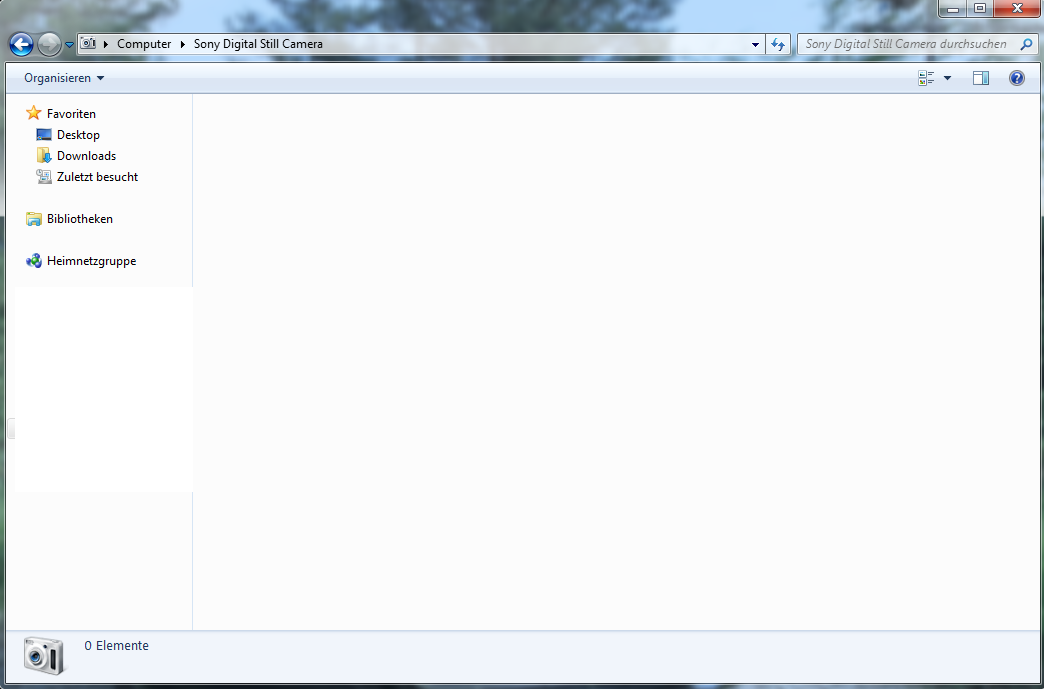The height and width of the screenshot is (689, 1044).
Task: Open the address bar history dropdown
Action: pyautogui.click(x=755, y=45)
